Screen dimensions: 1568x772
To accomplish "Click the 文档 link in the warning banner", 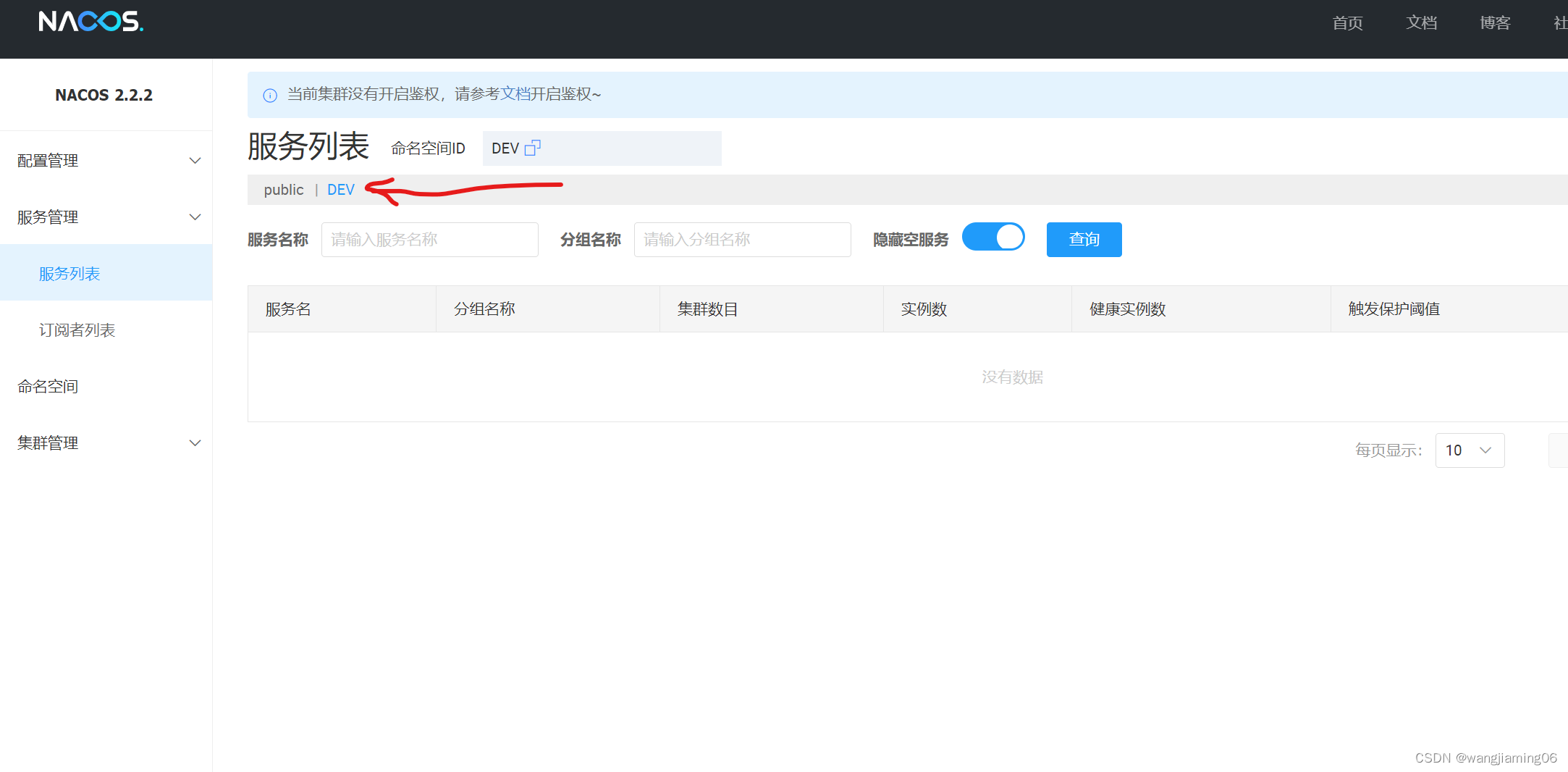I will (515, 95).
